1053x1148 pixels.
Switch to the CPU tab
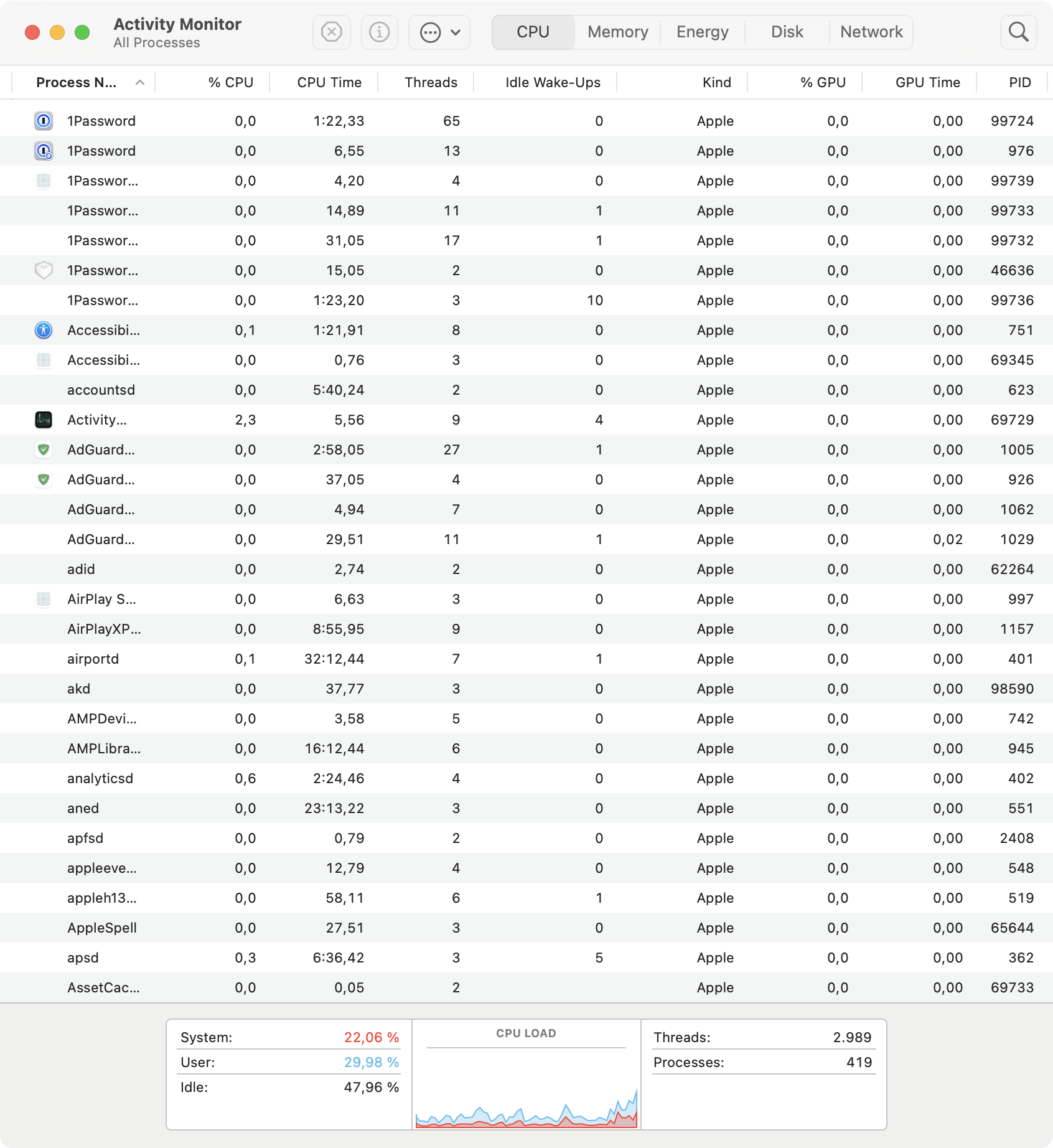coord(533,32)
